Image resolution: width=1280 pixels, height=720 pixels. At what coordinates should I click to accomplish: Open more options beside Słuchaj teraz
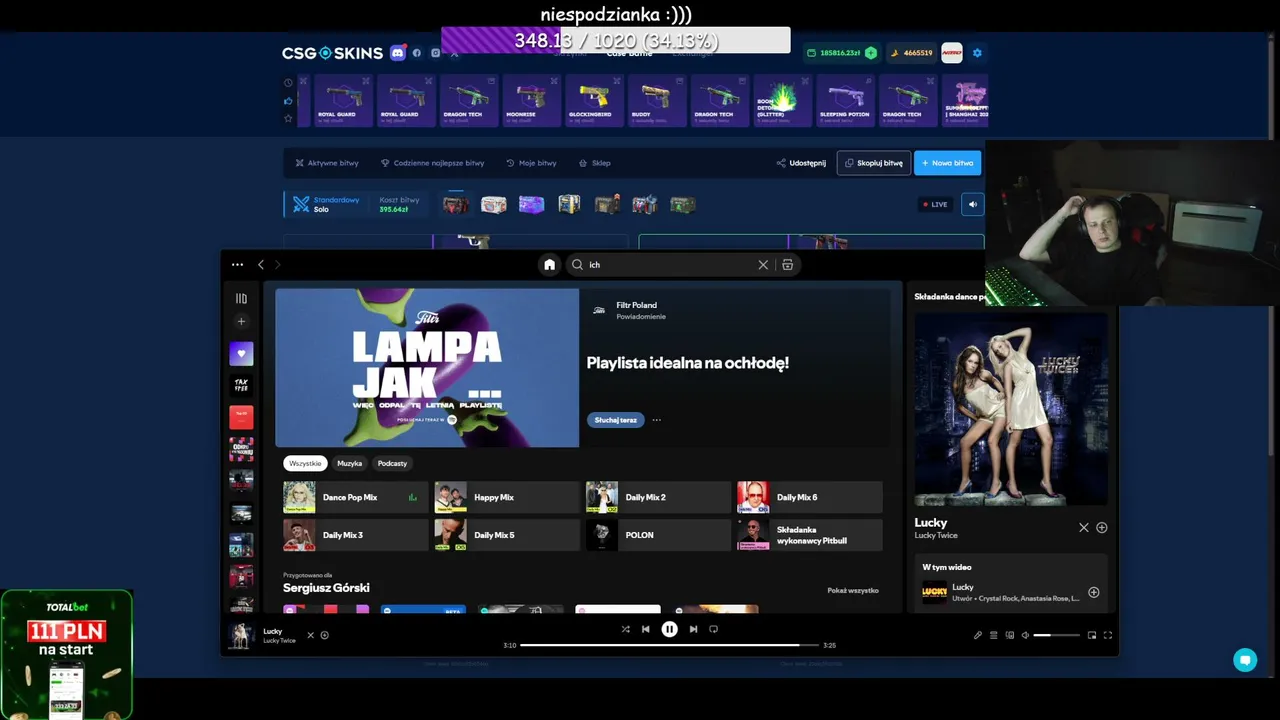click(x=657, y=420)
